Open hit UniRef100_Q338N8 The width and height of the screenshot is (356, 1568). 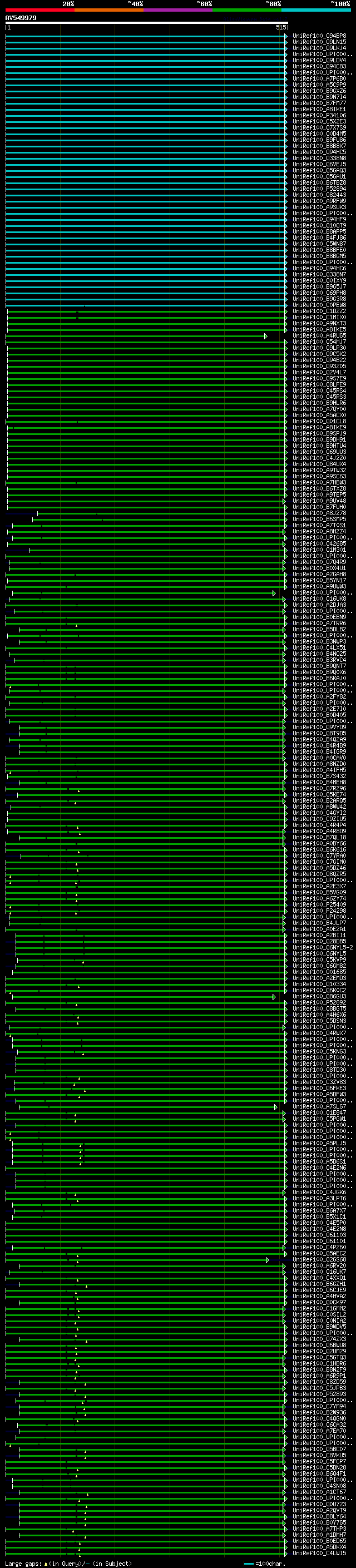(x=319, y=159)
